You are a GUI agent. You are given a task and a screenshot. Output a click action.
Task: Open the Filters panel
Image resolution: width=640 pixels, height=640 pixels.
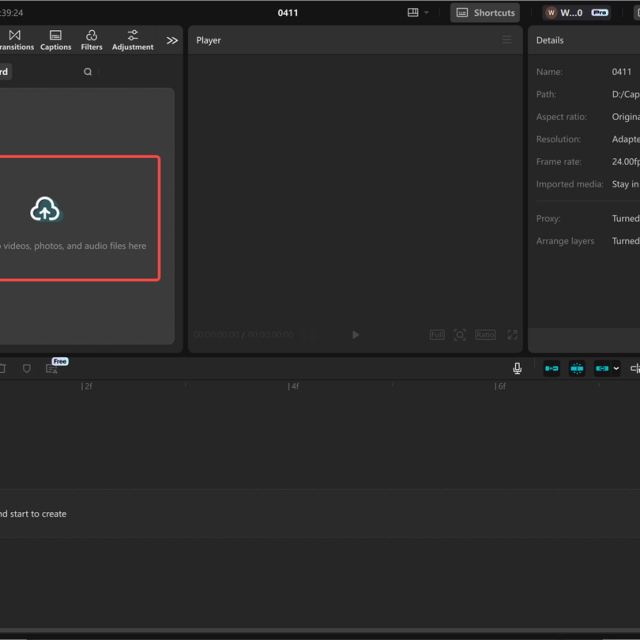[x=91, y=40]
